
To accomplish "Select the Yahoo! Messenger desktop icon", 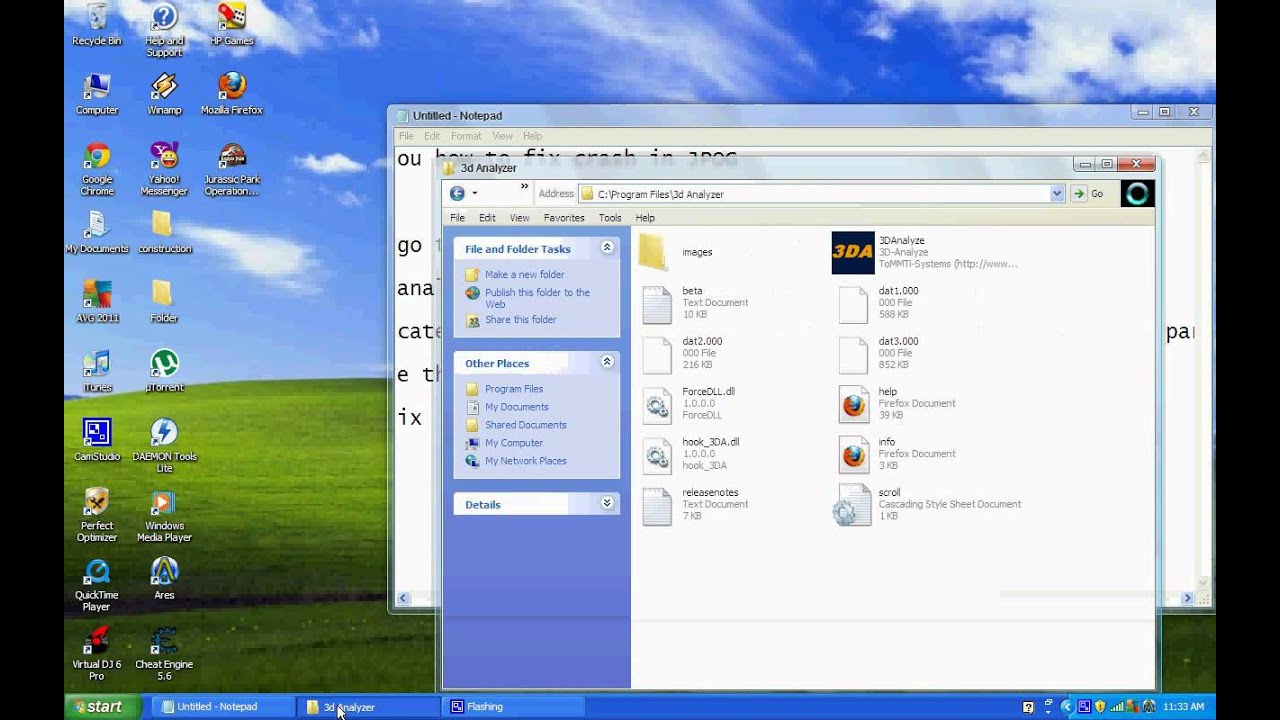I will pos(164,156).
